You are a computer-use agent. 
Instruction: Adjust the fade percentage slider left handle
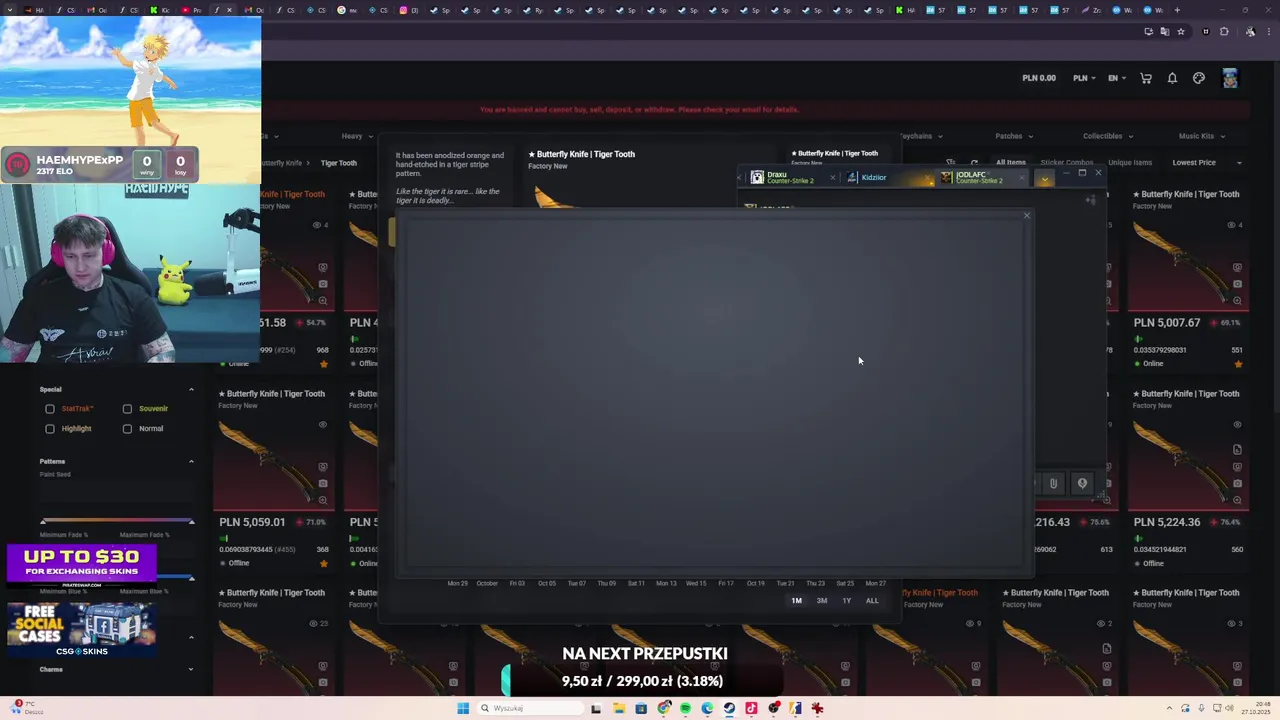click(x=43, y=521)
